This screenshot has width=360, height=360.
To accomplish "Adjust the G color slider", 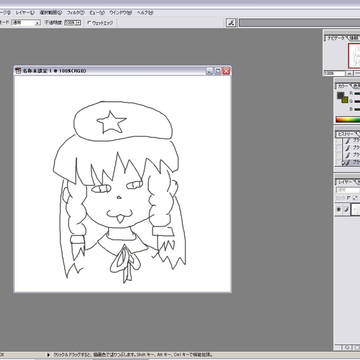I will pos(357,101).
